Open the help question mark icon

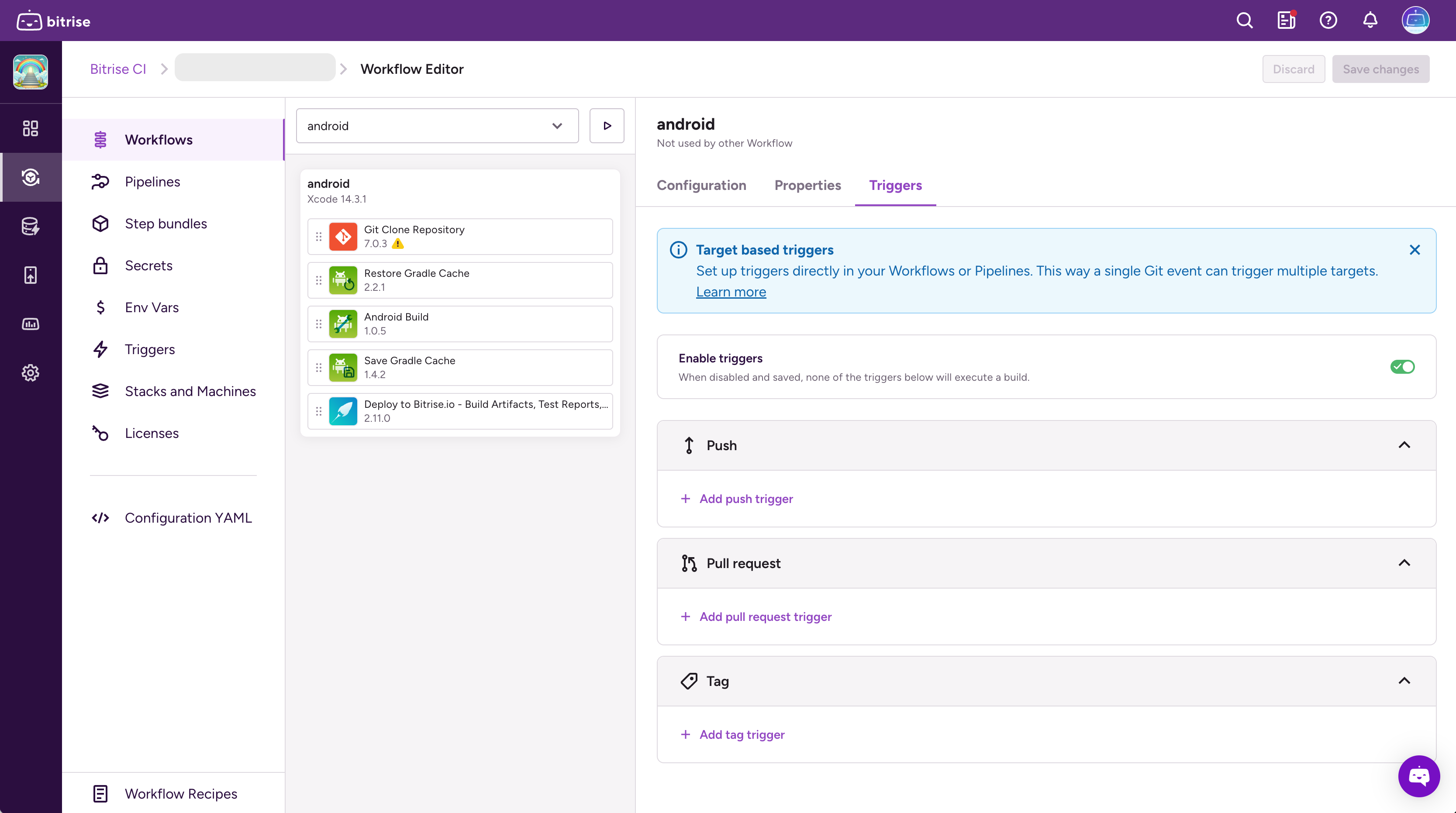pos(1328,21)
